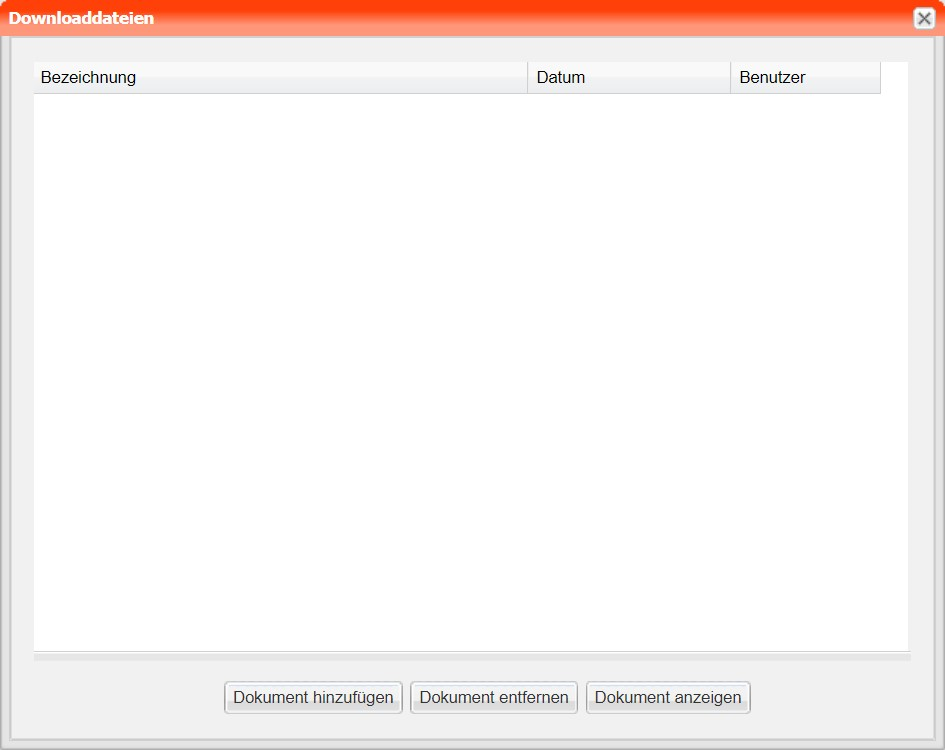The width and height of the screenshot is (945, 750).
Task: Select the divider between Bezeichnung and Datum
Action: (527, 78)
